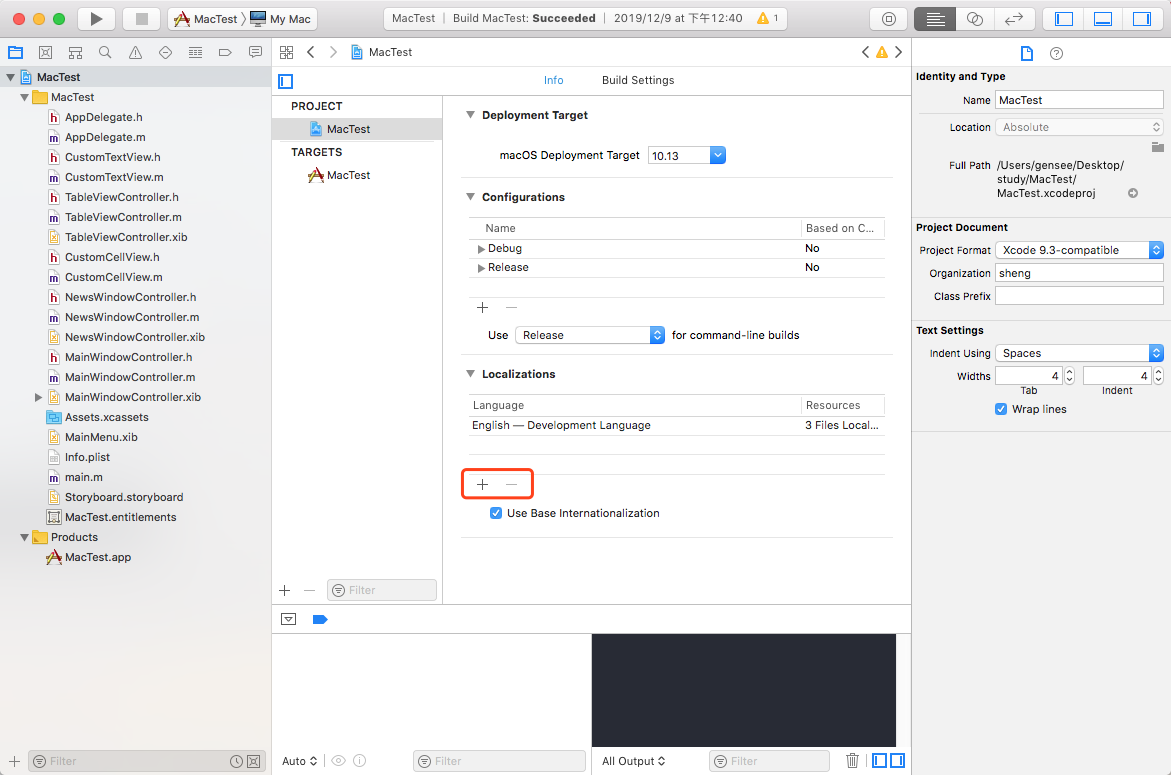Open the command-line builds Release dropdown
This screenshot has width=1171, height=775.
590,335
